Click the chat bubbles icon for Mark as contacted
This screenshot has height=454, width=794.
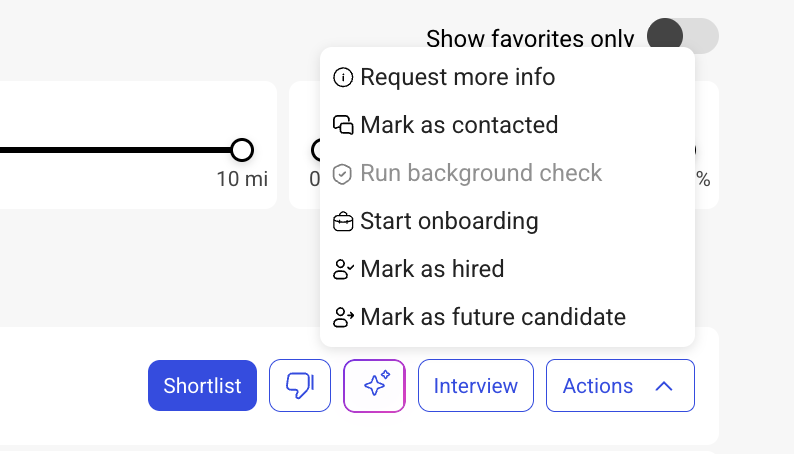(x=343, y=125)
